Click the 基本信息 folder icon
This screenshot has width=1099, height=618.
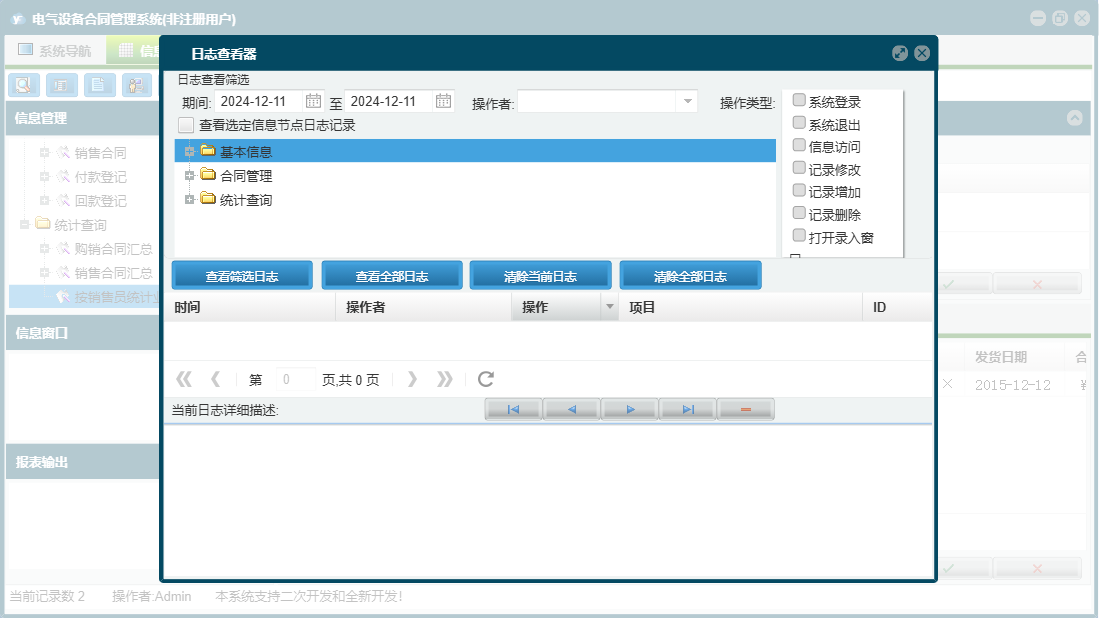(x=207, y=150)
